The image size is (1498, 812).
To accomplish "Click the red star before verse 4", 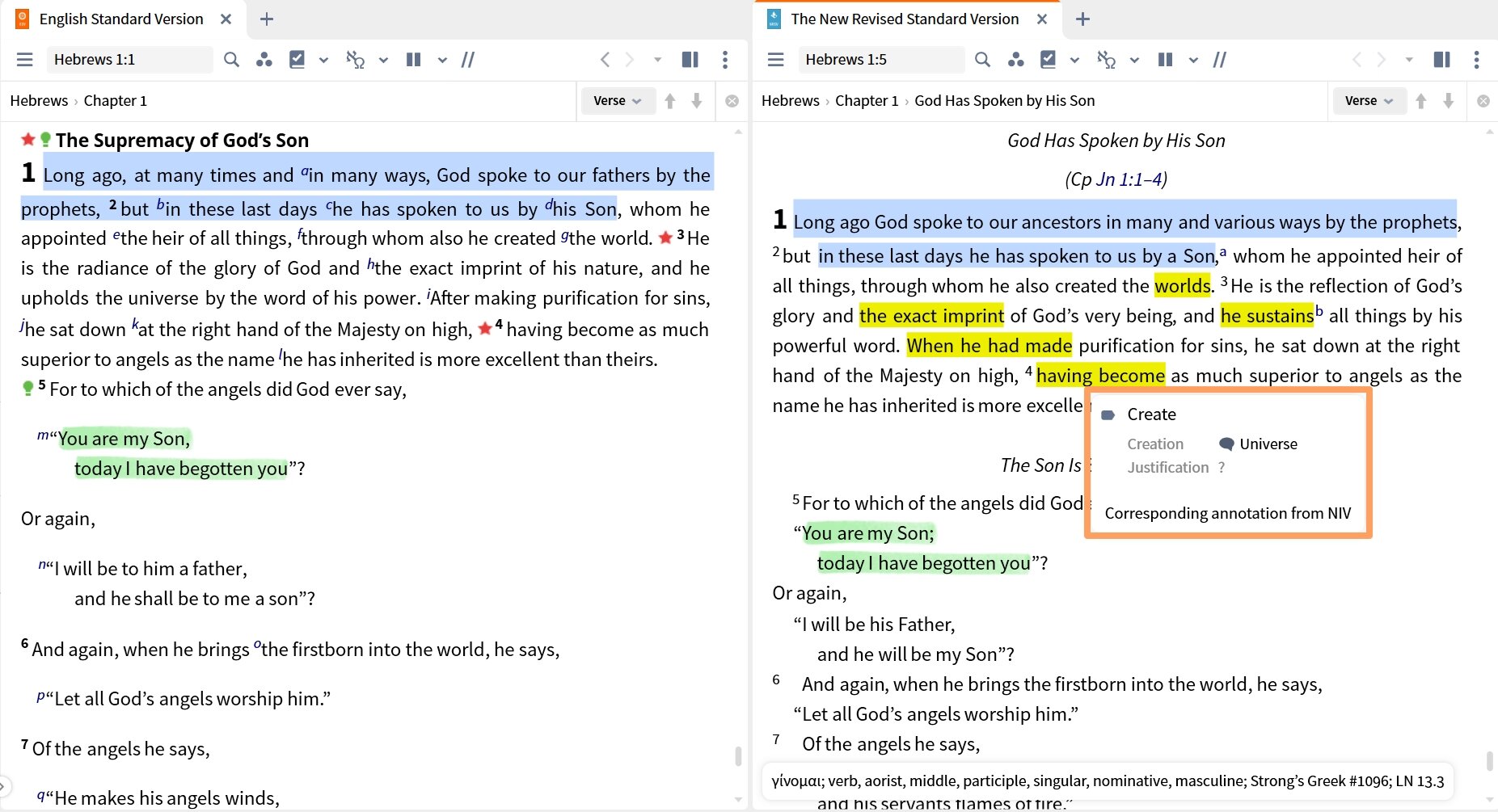I will point(485,328).
